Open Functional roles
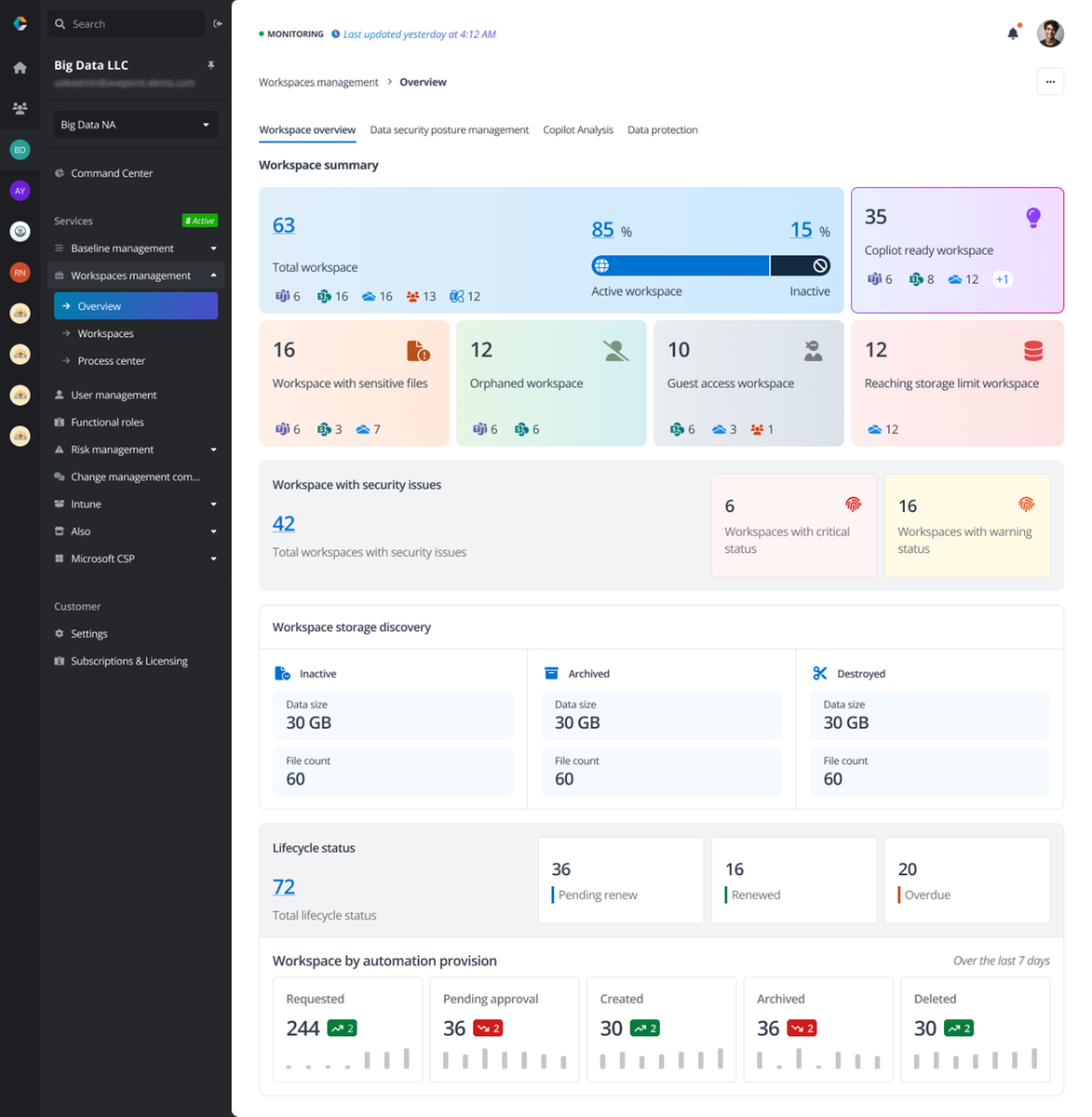1092x1117 pixels. point(136,423)
